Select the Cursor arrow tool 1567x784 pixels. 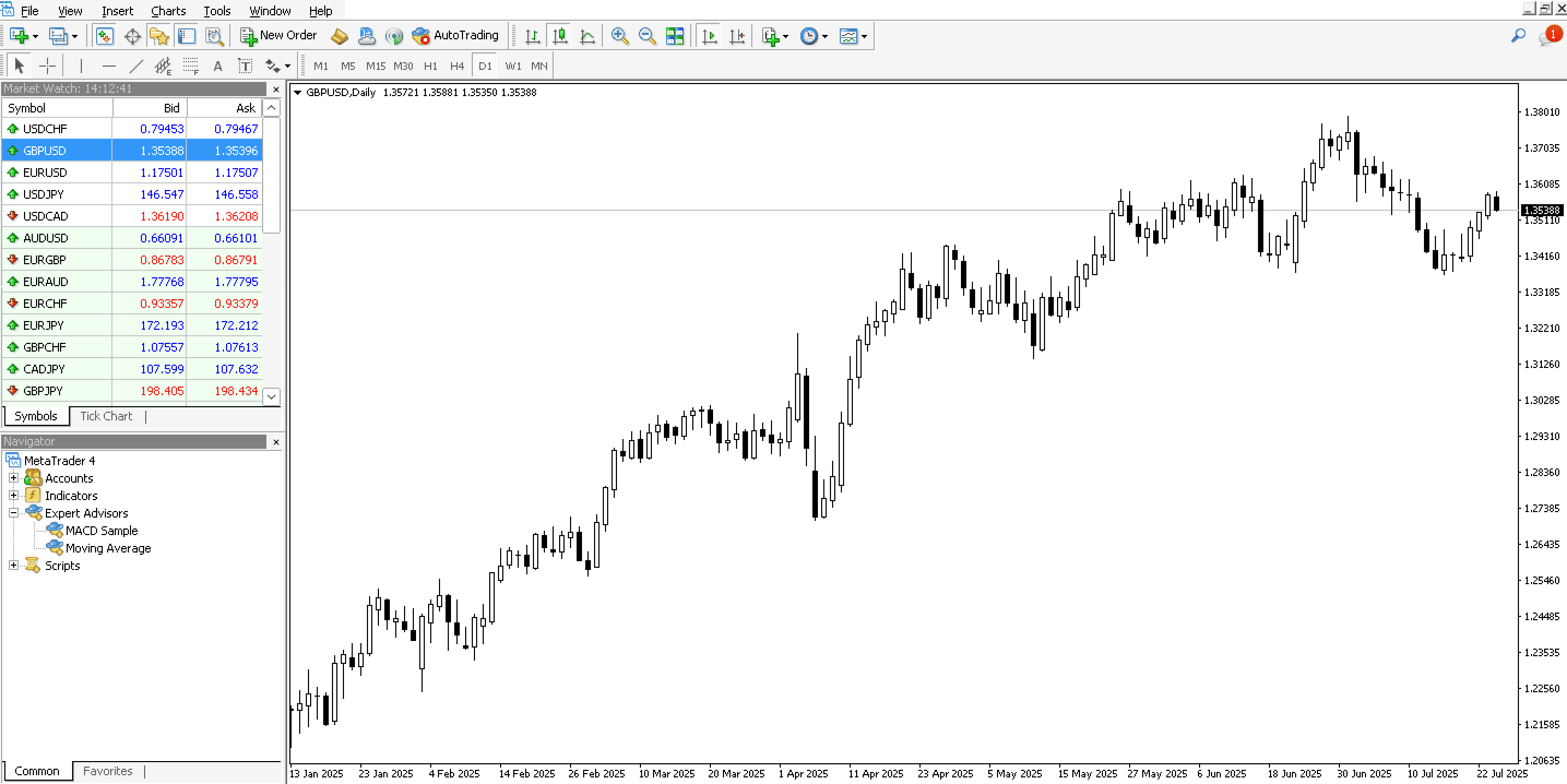tap(19, 66)
